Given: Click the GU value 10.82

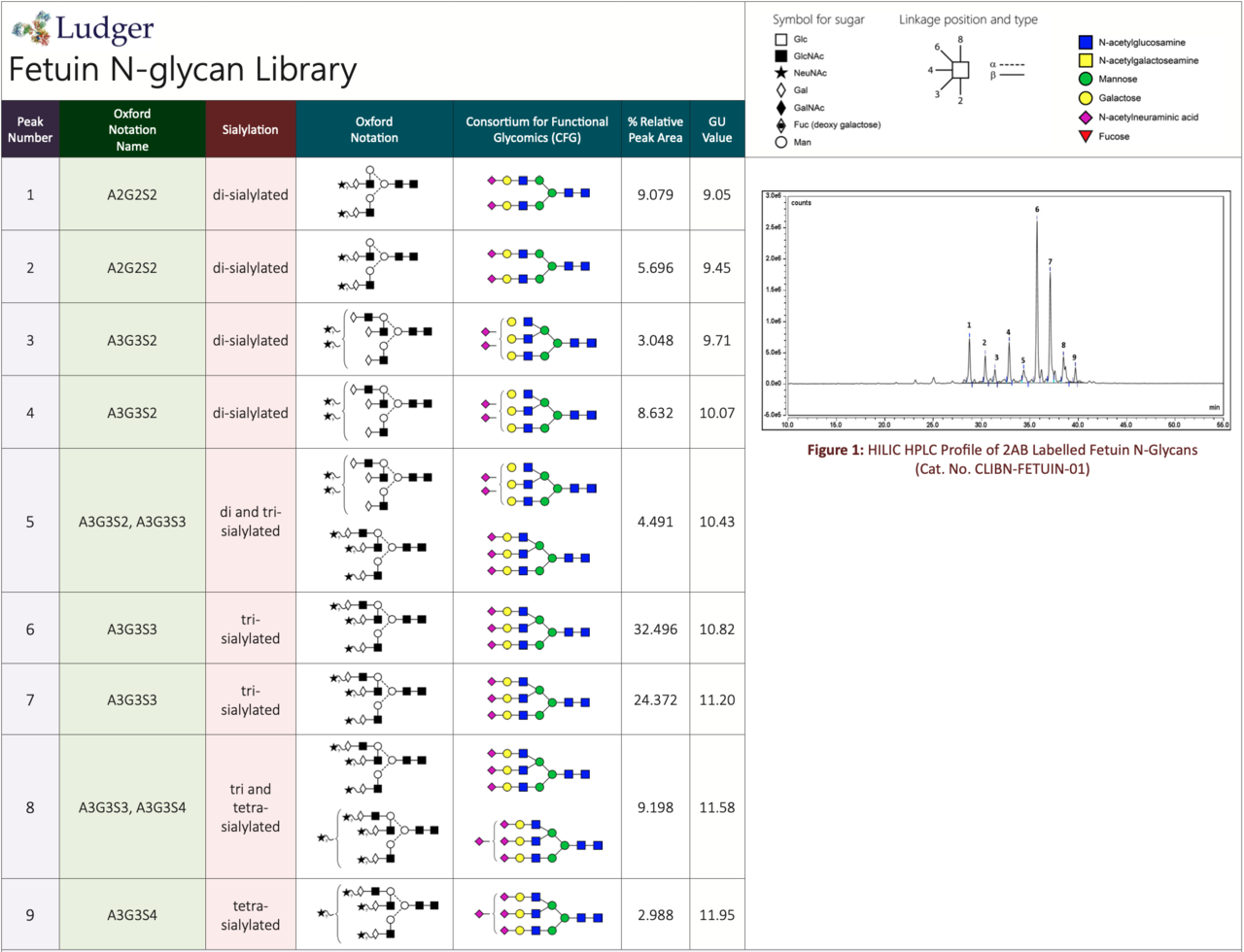Looking at the screenshot, I should 717,629.
